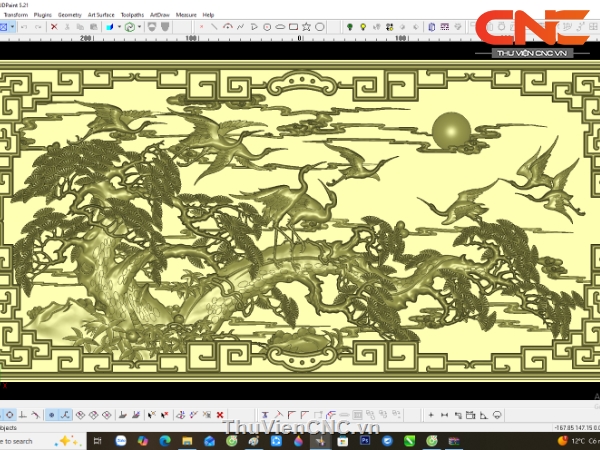Click the sun disc in the relief
Viewport: 600px width, 450px height.
[450, 131]
